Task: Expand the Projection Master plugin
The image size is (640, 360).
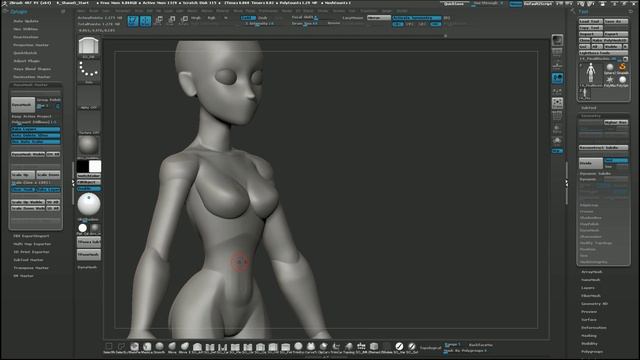Action: point(31,45)
